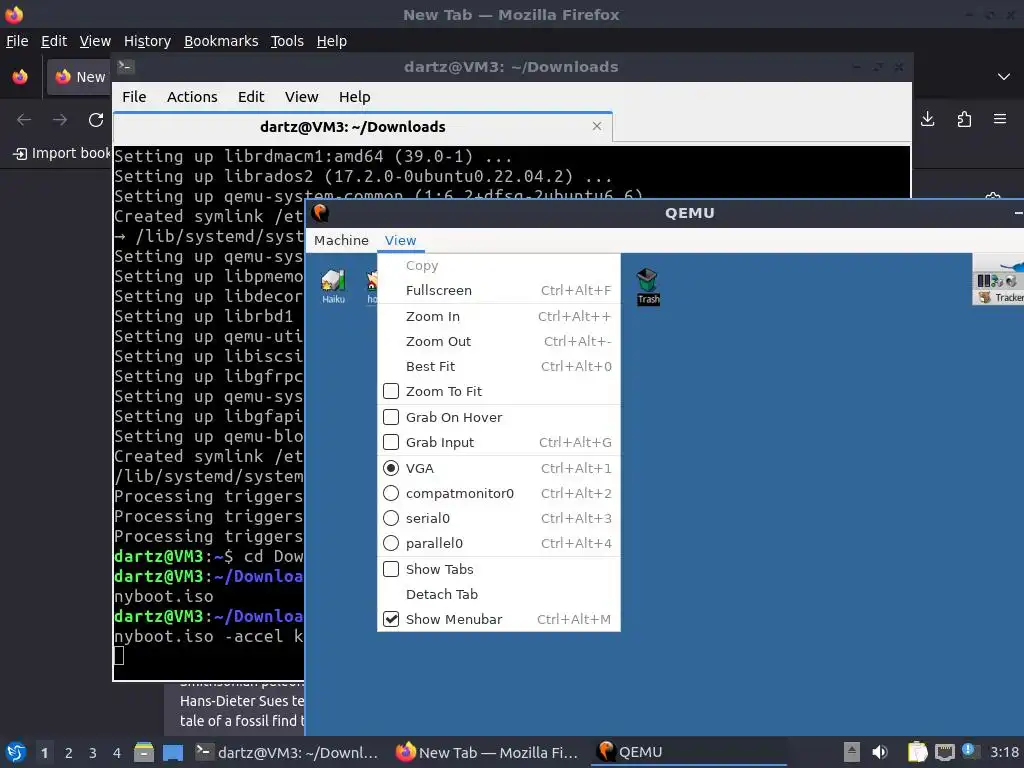Switch to the terminal taskbar entry
The image size is (1024, 768).
287,752
